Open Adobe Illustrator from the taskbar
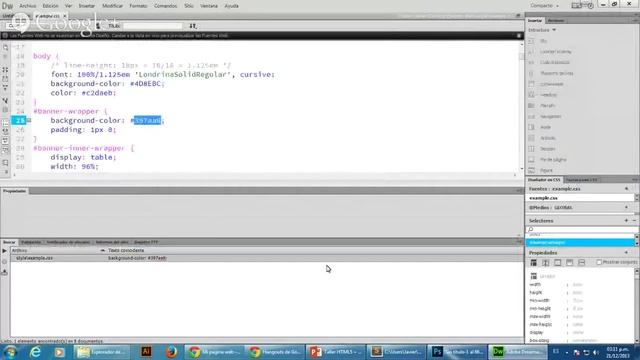Screen dimensions: 640x360 [146, 352]
